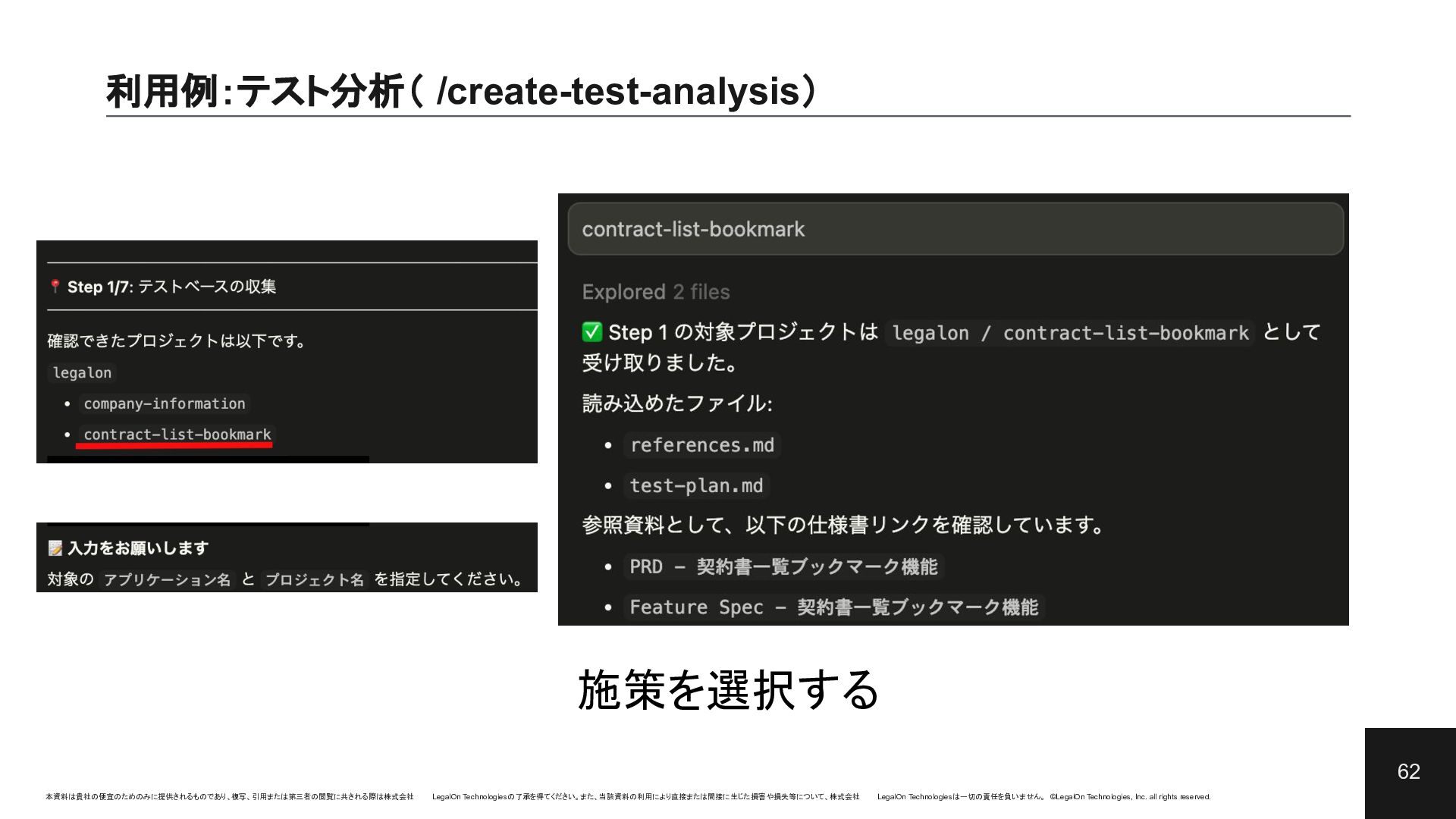Image resolution: width=1456 pixels, height=819 pixels.
Task: Click the page number 62 box
Action: (x=1409, y=772)
